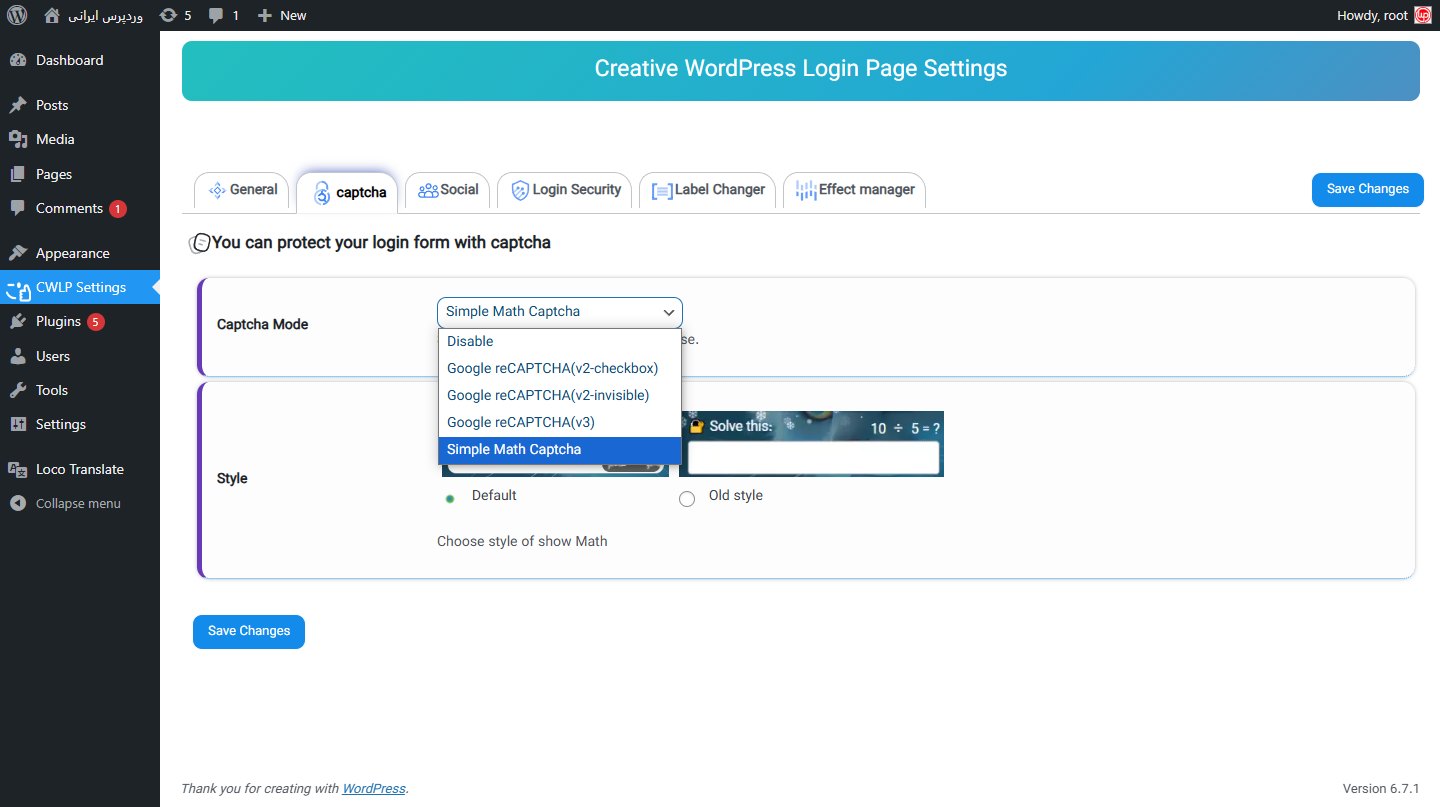Open the WordPress link in the footer

pyautogui.click(x=373, y=788)
